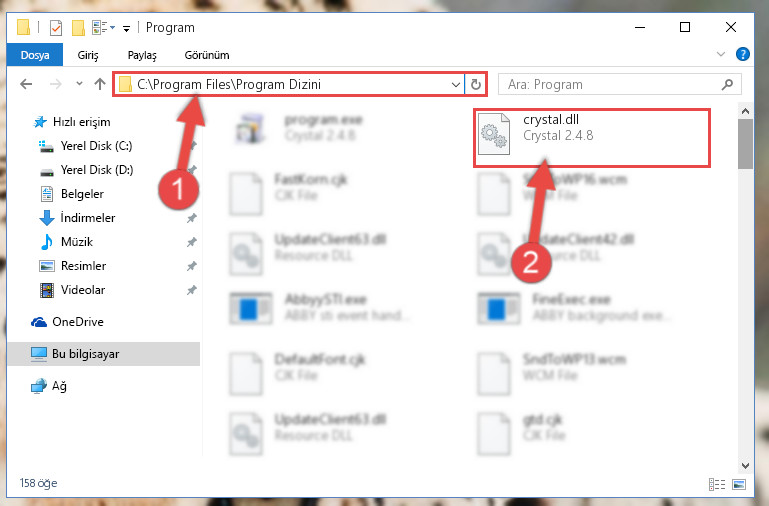Customize quick access toolbar dropdown

tap(127, 28)
